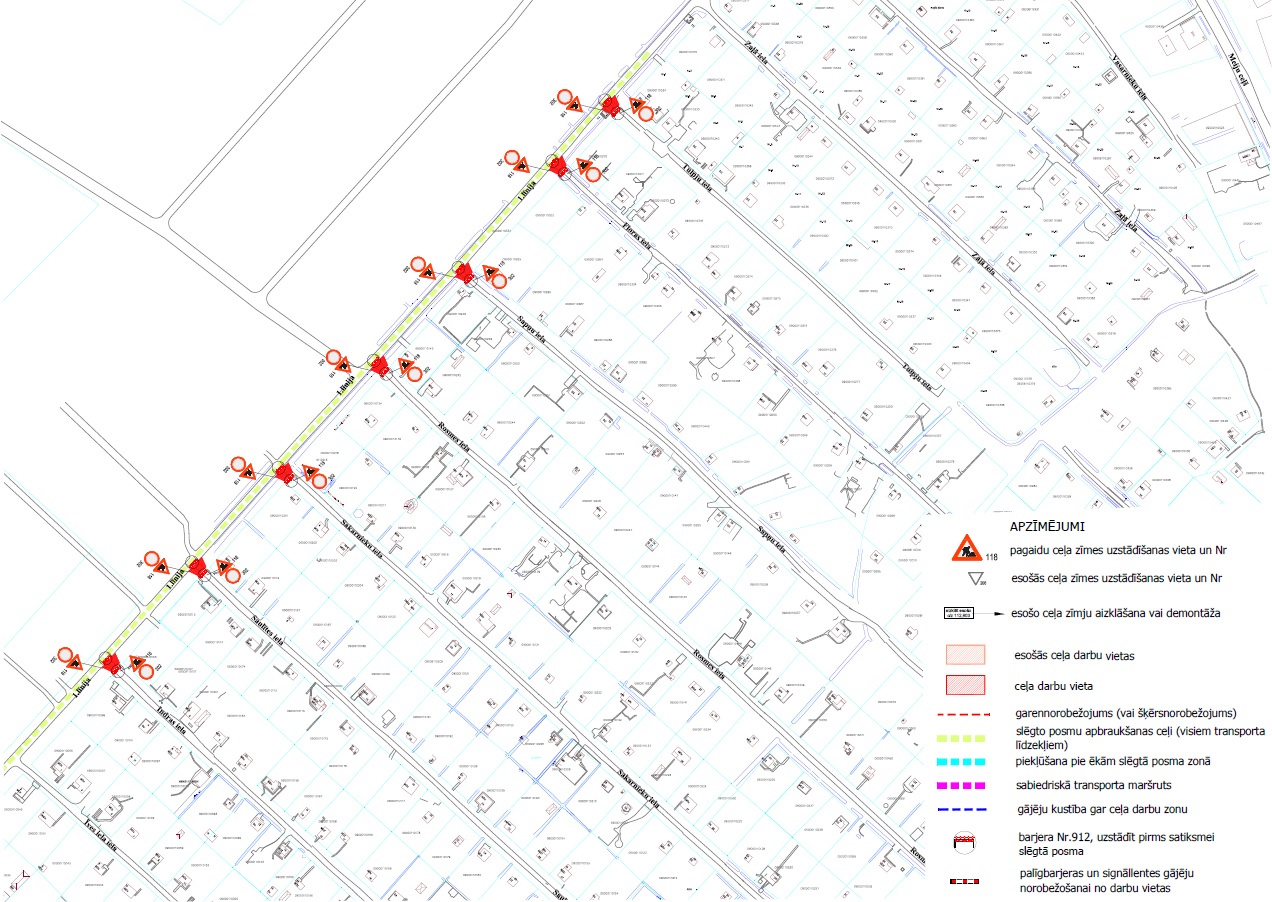
Task: Click the red-white auxiliary barrier legend symbol
Action: pos(967,882)
